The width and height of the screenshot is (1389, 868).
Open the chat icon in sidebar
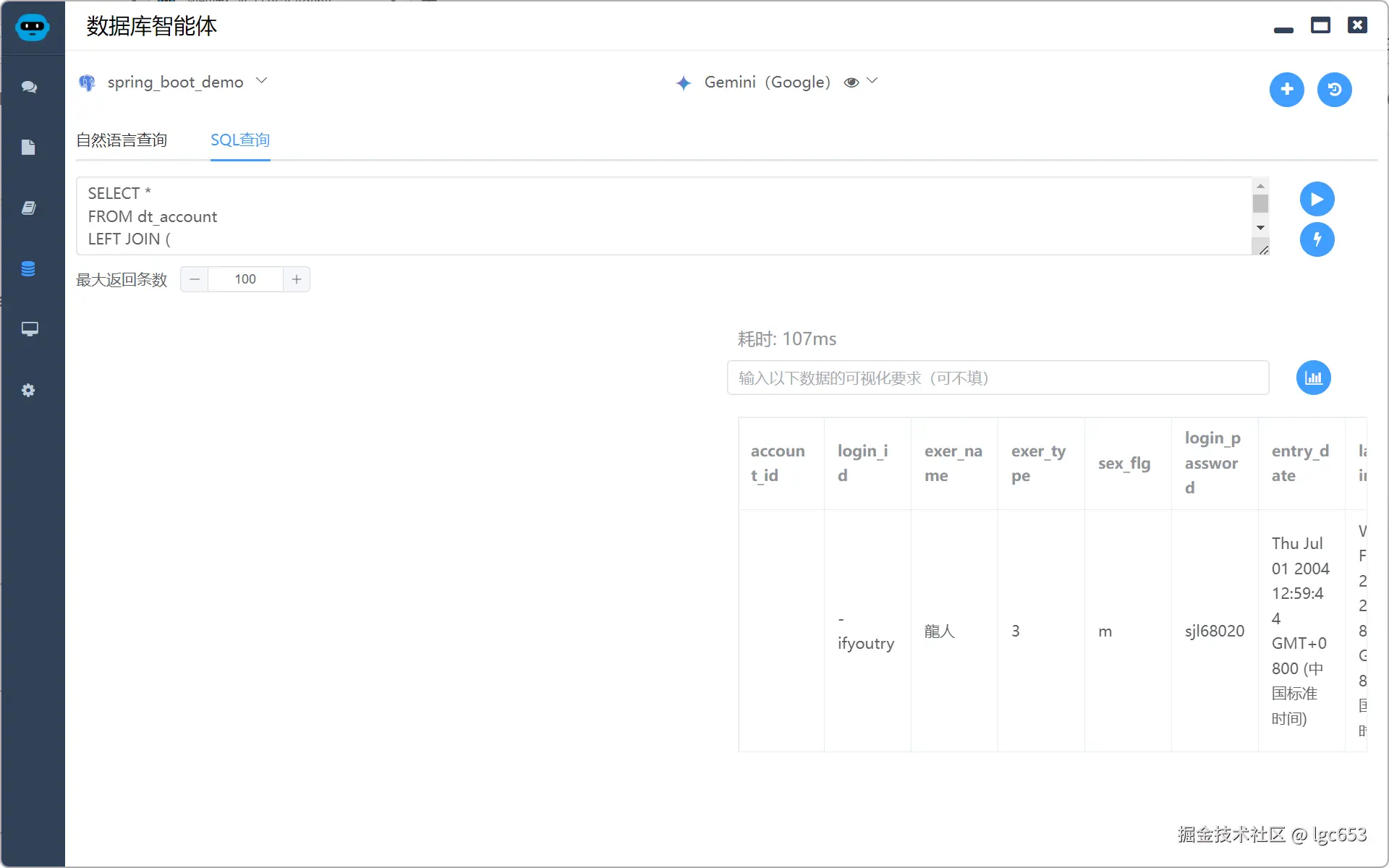pos(29,87)
